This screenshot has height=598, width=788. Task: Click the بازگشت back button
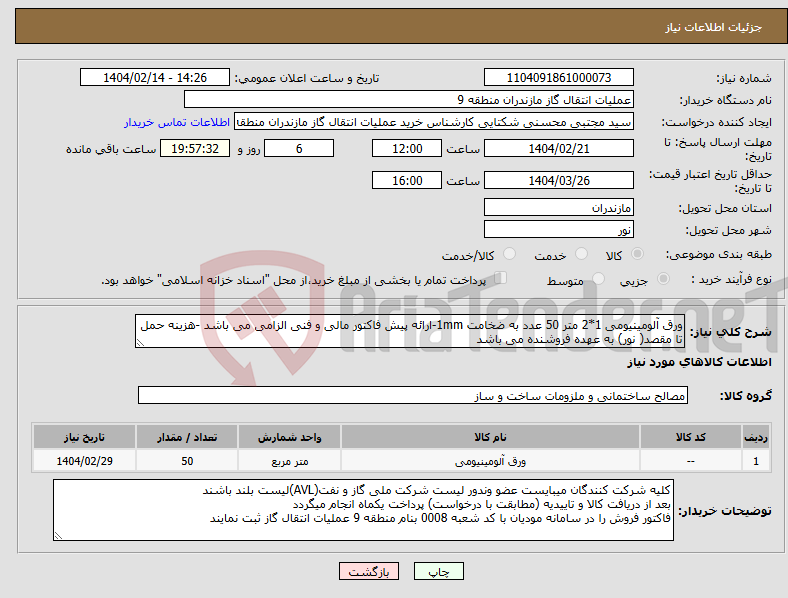(369, 571)
